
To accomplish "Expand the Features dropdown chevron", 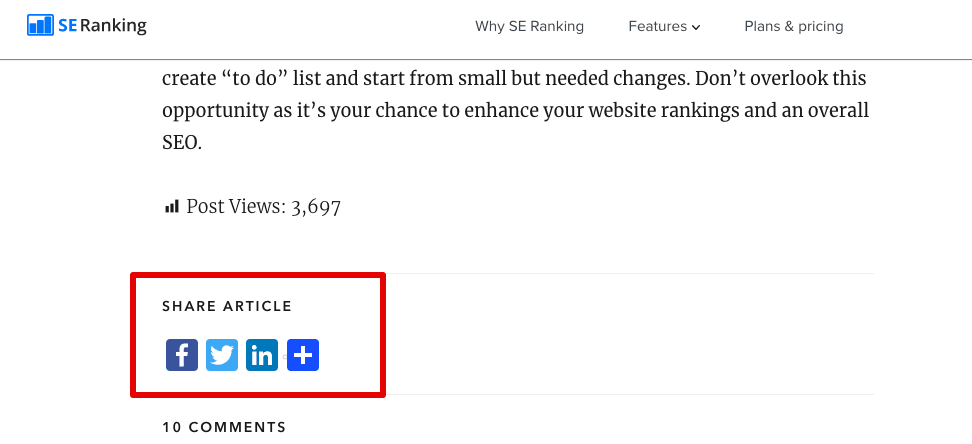I will (696, 27).
